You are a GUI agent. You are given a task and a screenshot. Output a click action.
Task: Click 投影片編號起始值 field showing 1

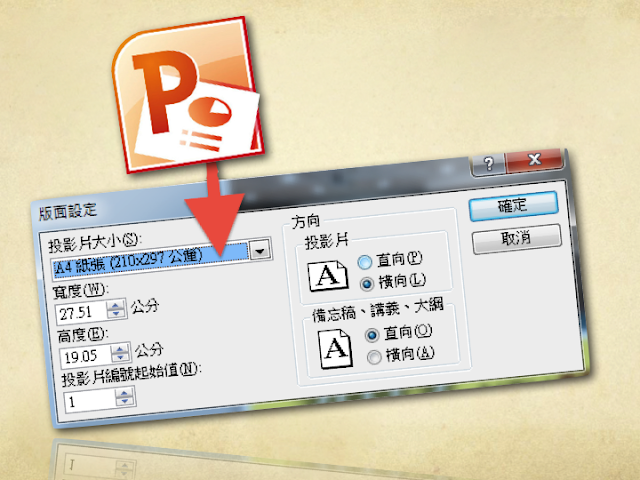point(90,401)
